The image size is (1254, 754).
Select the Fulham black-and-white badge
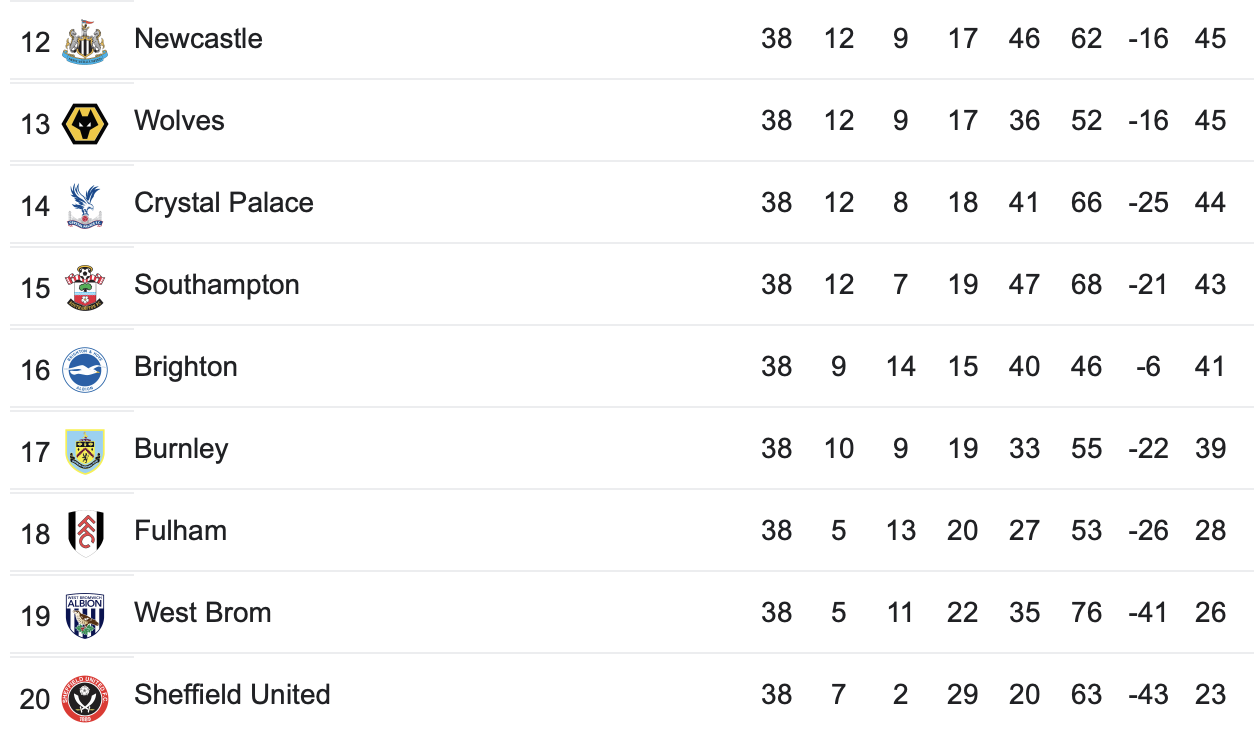(x=85, y=533)
